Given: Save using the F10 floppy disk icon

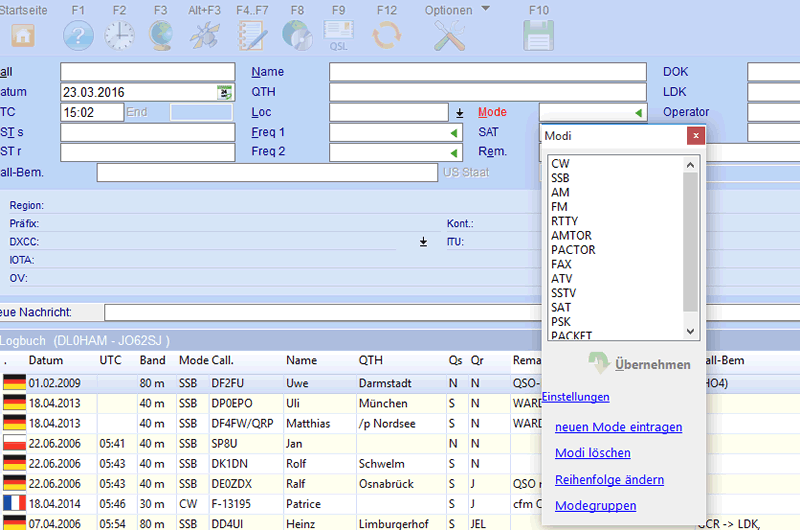Looking at the screenshot, I should (538, 36).
